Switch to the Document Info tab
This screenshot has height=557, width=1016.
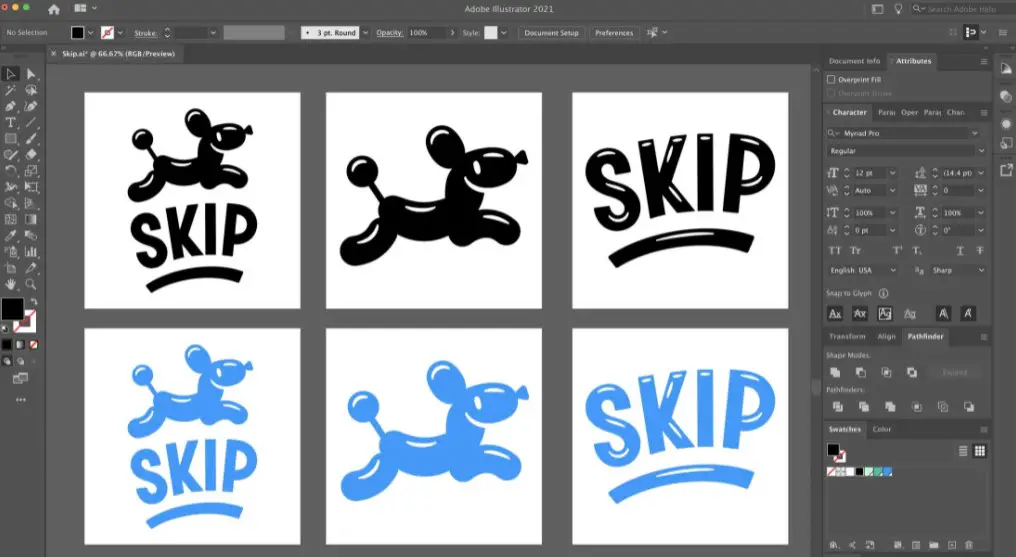[x=854, y=61]
